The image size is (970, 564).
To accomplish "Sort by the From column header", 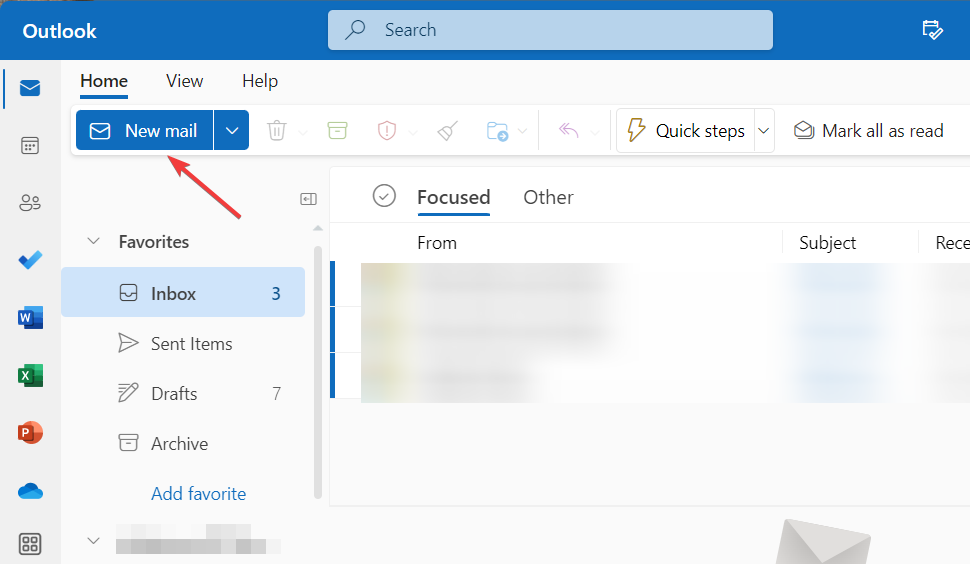I will pos(437,243).
